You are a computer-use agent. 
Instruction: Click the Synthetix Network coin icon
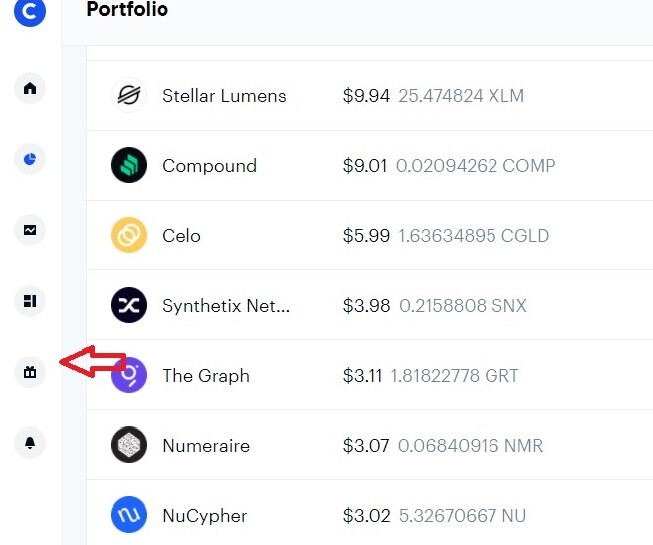[129, 306]
